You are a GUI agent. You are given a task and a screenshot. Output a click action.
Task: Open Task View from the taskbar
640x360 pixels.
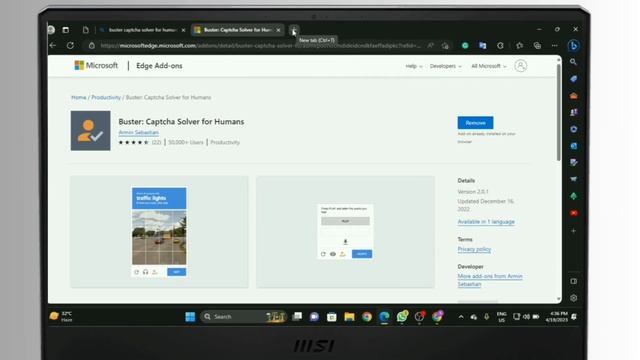[x=297, y=317]
